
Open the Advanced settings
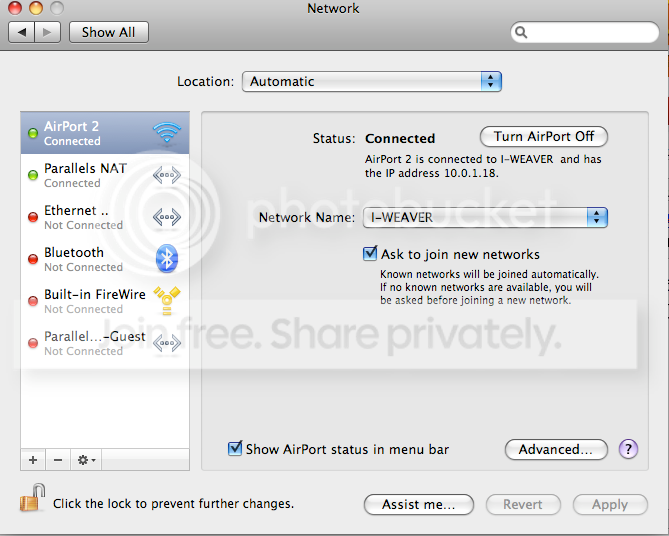click(556, 449)
